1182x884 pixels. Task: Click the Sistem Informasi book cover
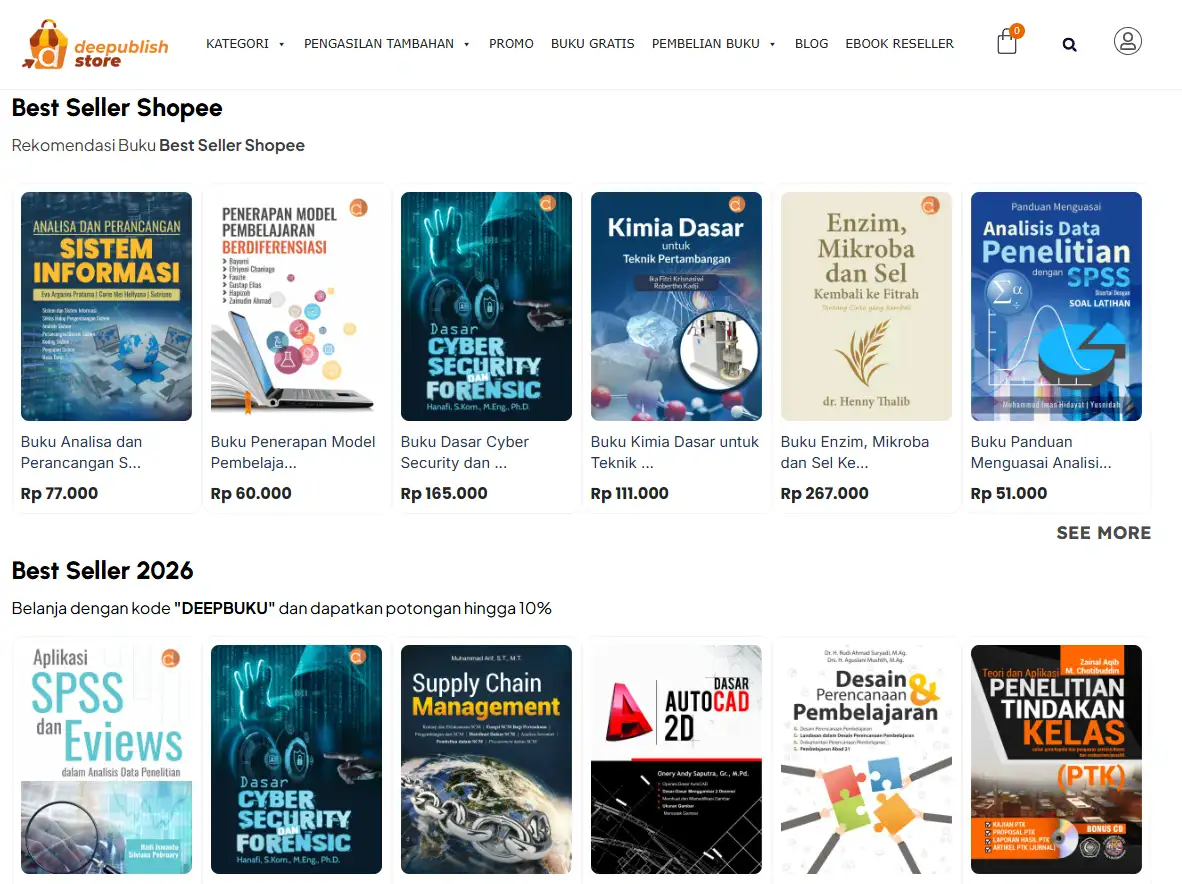pos(106,306)
